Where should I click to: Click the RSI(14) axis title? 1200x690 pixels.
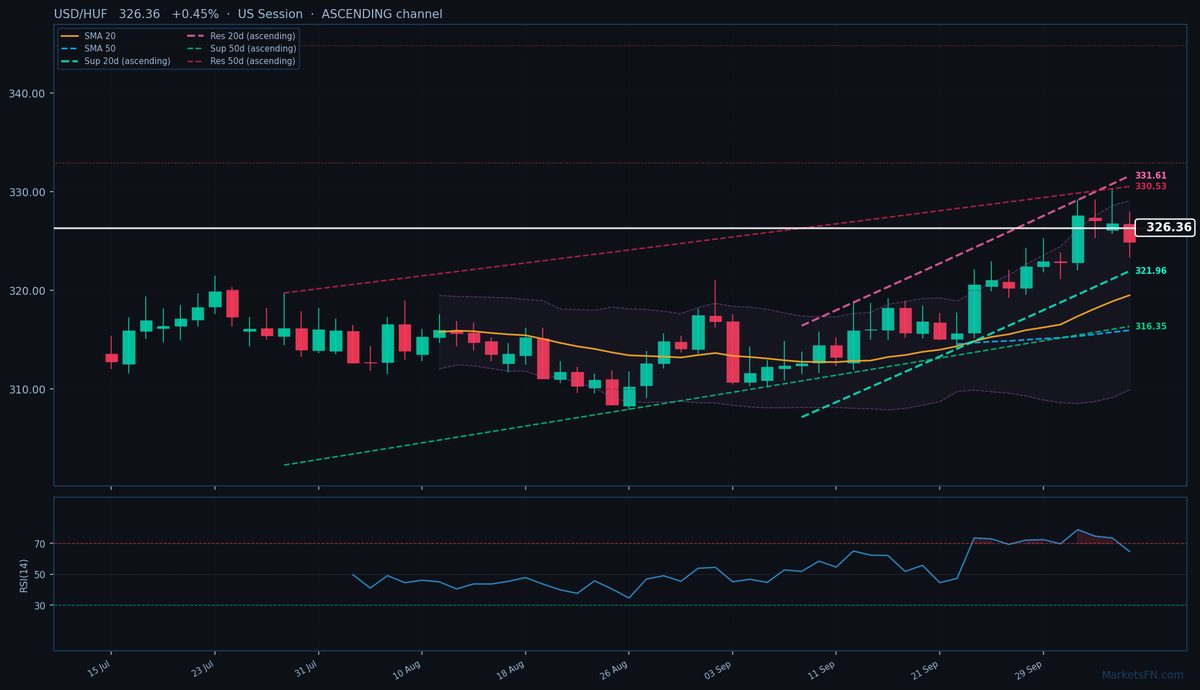24,575
